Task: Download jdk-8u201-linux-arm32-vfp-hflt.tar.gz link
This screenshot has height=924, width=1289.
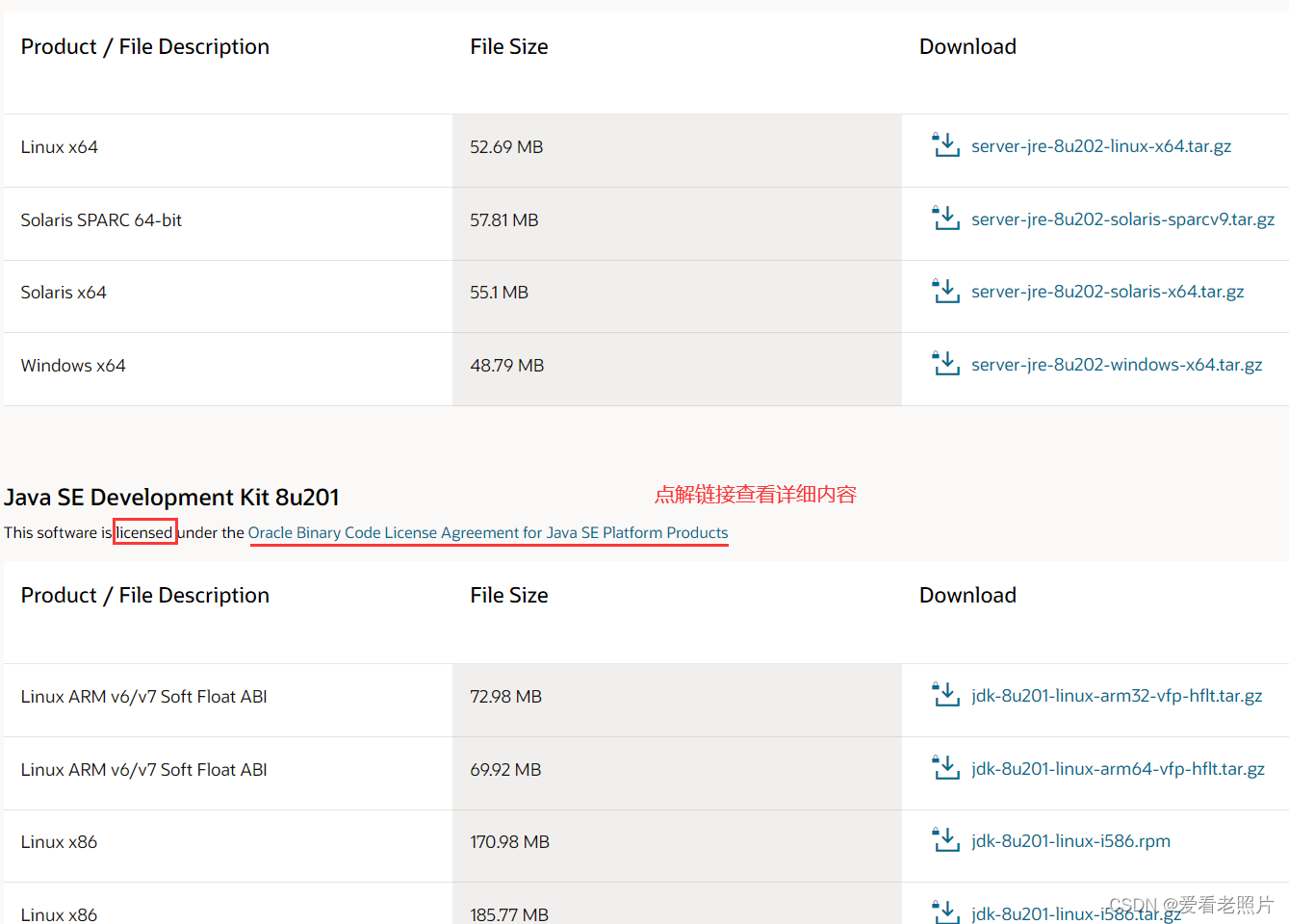Action: tap(1117, 696)
